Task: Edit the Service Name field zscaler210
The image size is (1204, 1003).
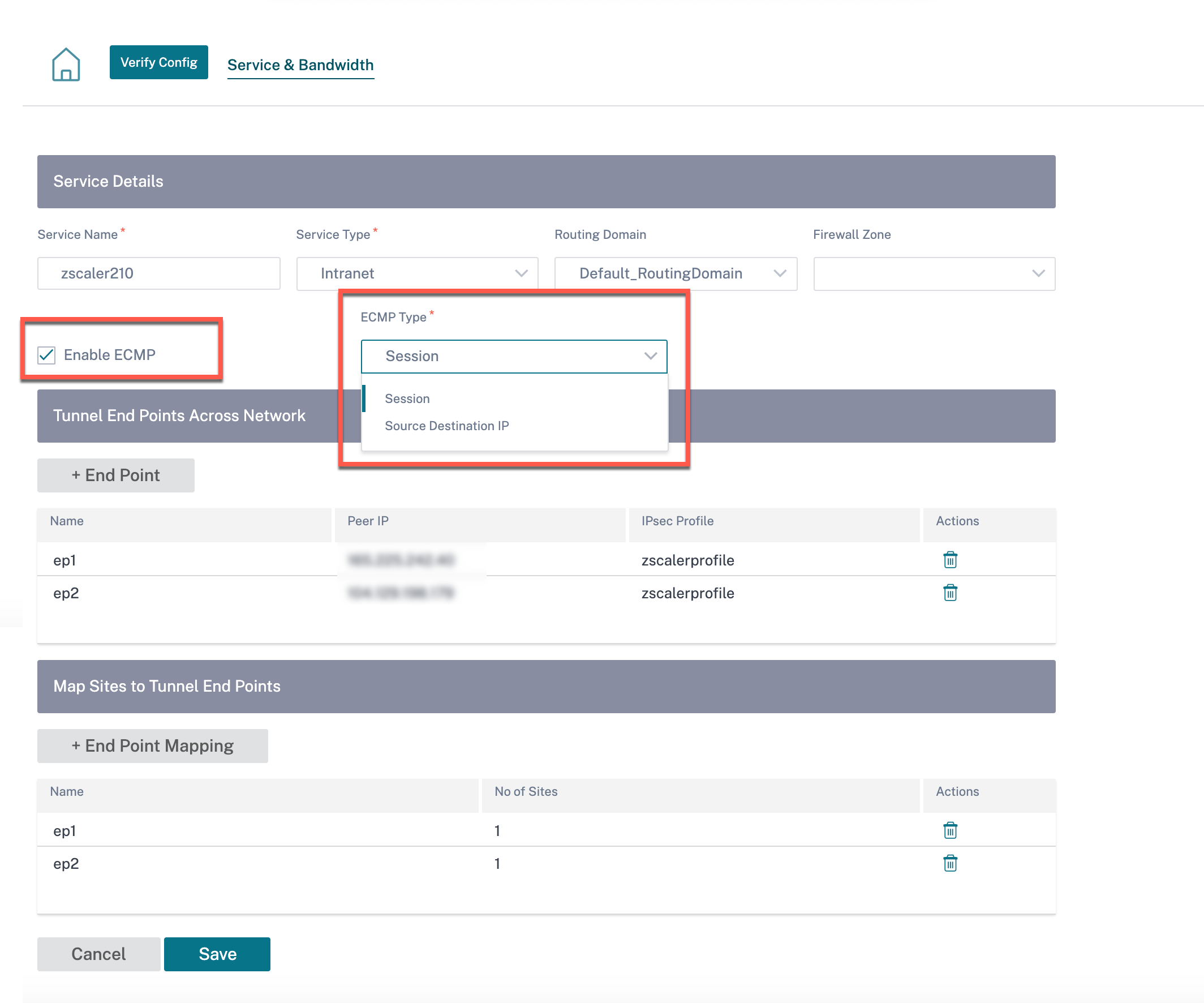Action: click(159, 273)
